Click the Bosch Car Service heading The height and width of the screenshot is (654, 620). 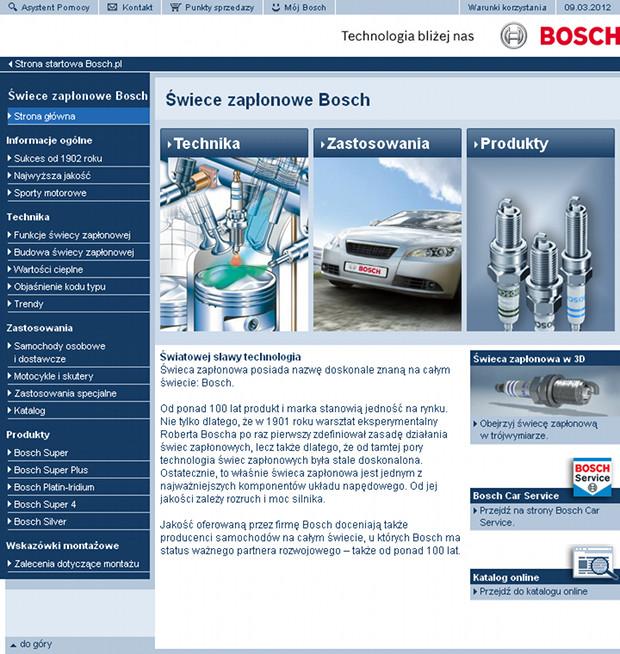pyautogui.click(x=516, y=496)
